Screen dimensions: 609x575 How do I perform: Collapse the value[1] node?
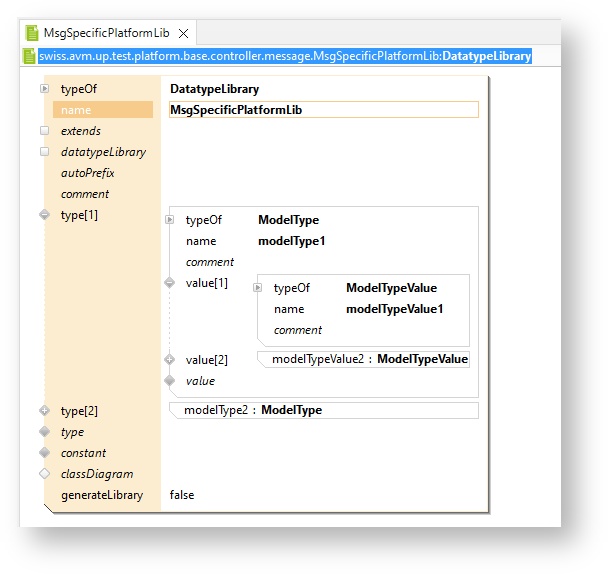(x=170, y=283)
